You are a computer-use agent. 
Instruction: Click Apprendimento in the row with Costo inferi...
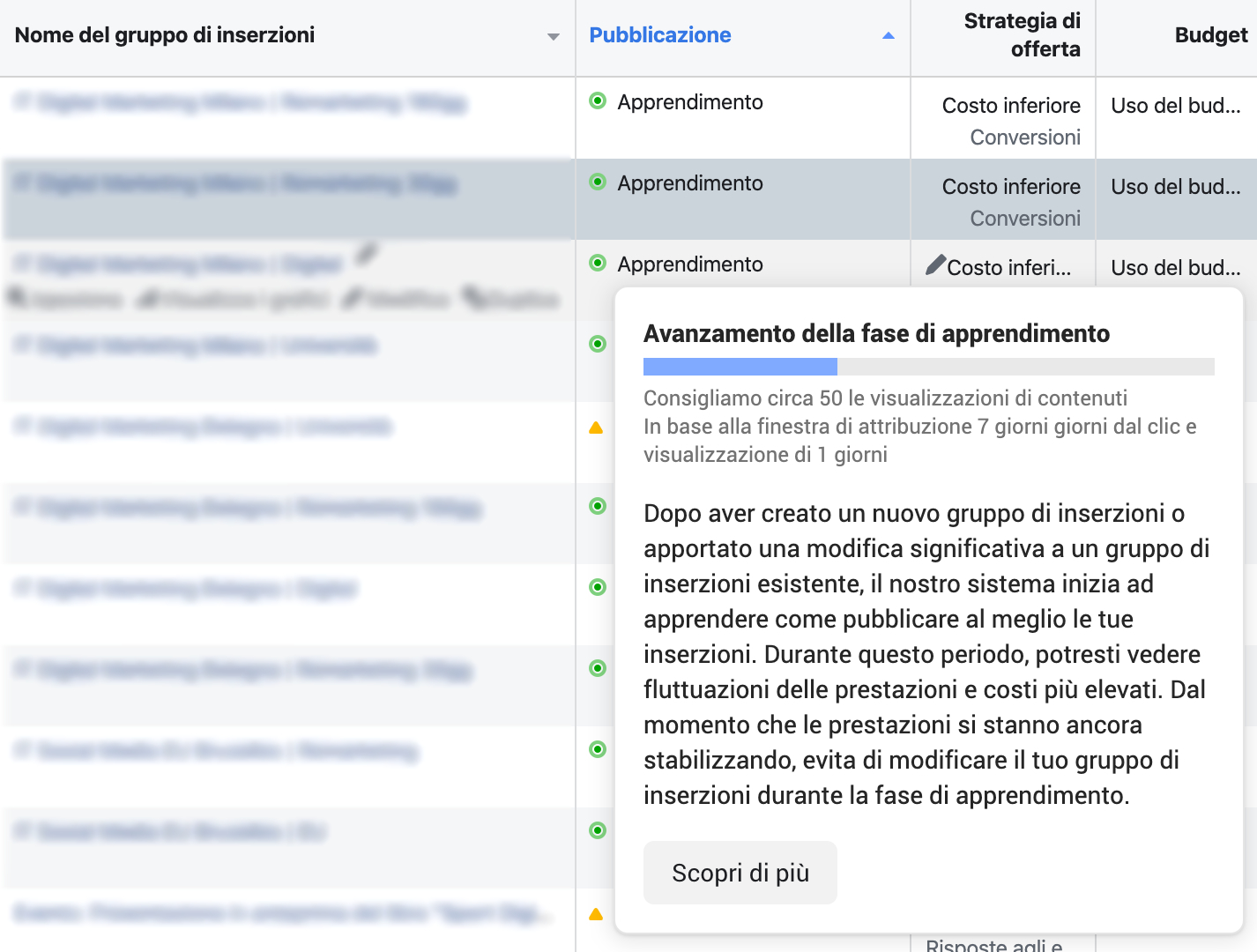tap(690, 264)
